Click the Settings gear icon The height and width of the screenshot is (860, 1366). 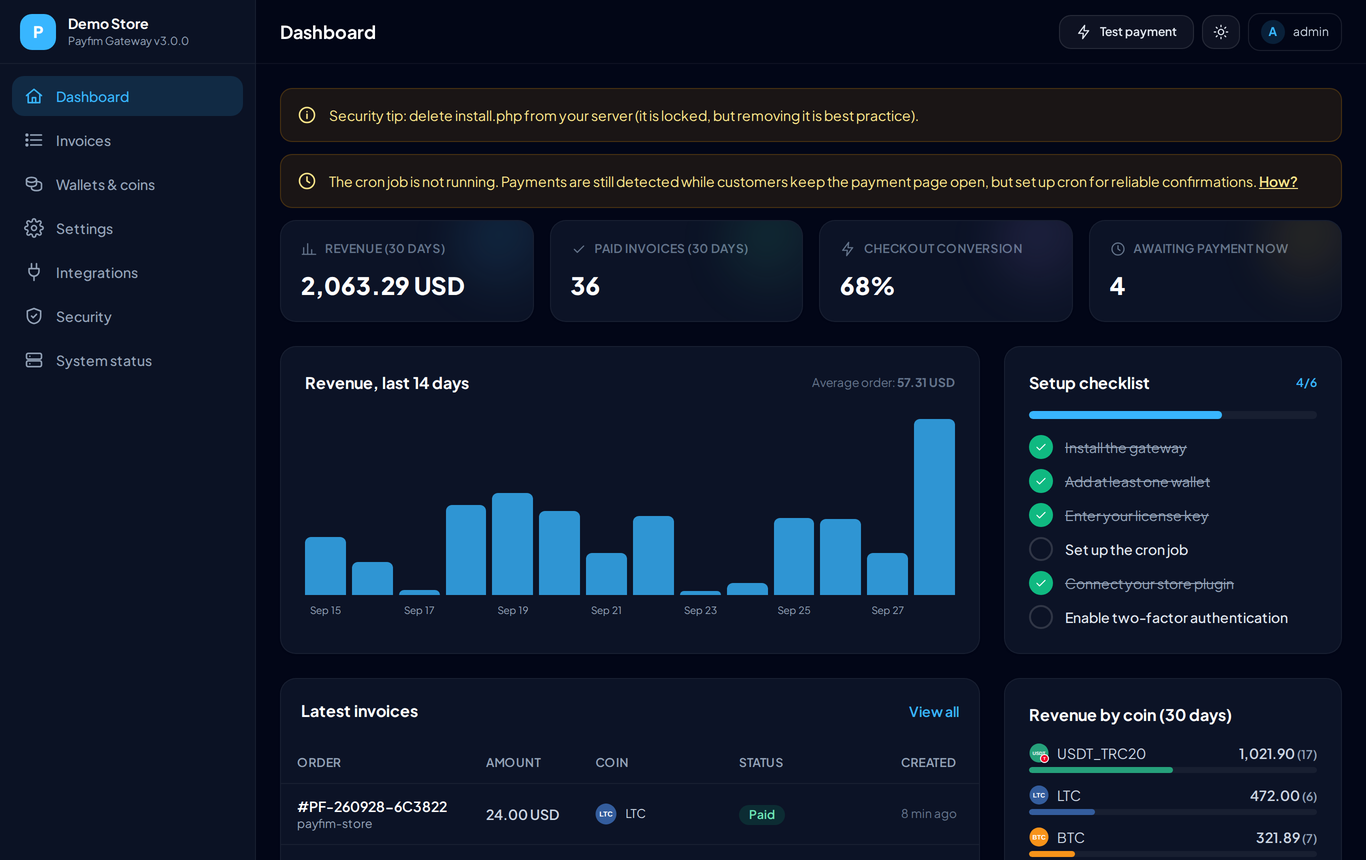(34, 228)
